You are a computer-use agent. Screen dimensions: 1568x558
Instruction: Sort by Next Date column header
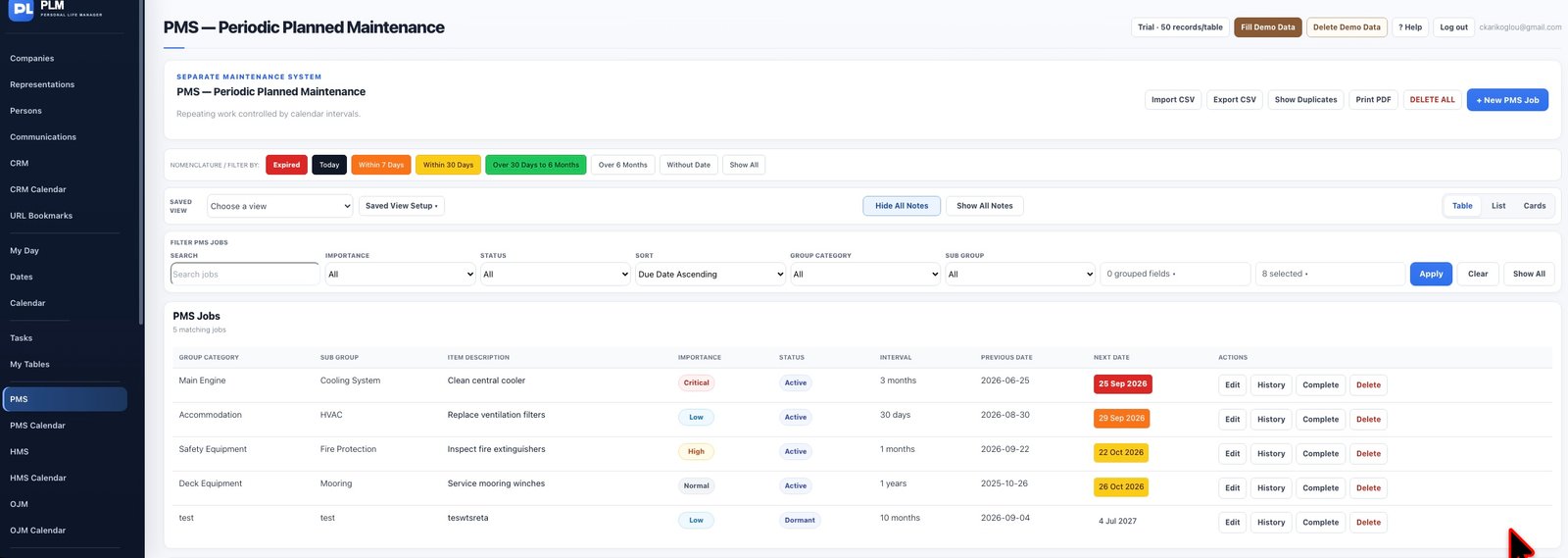pos(1111,358)
